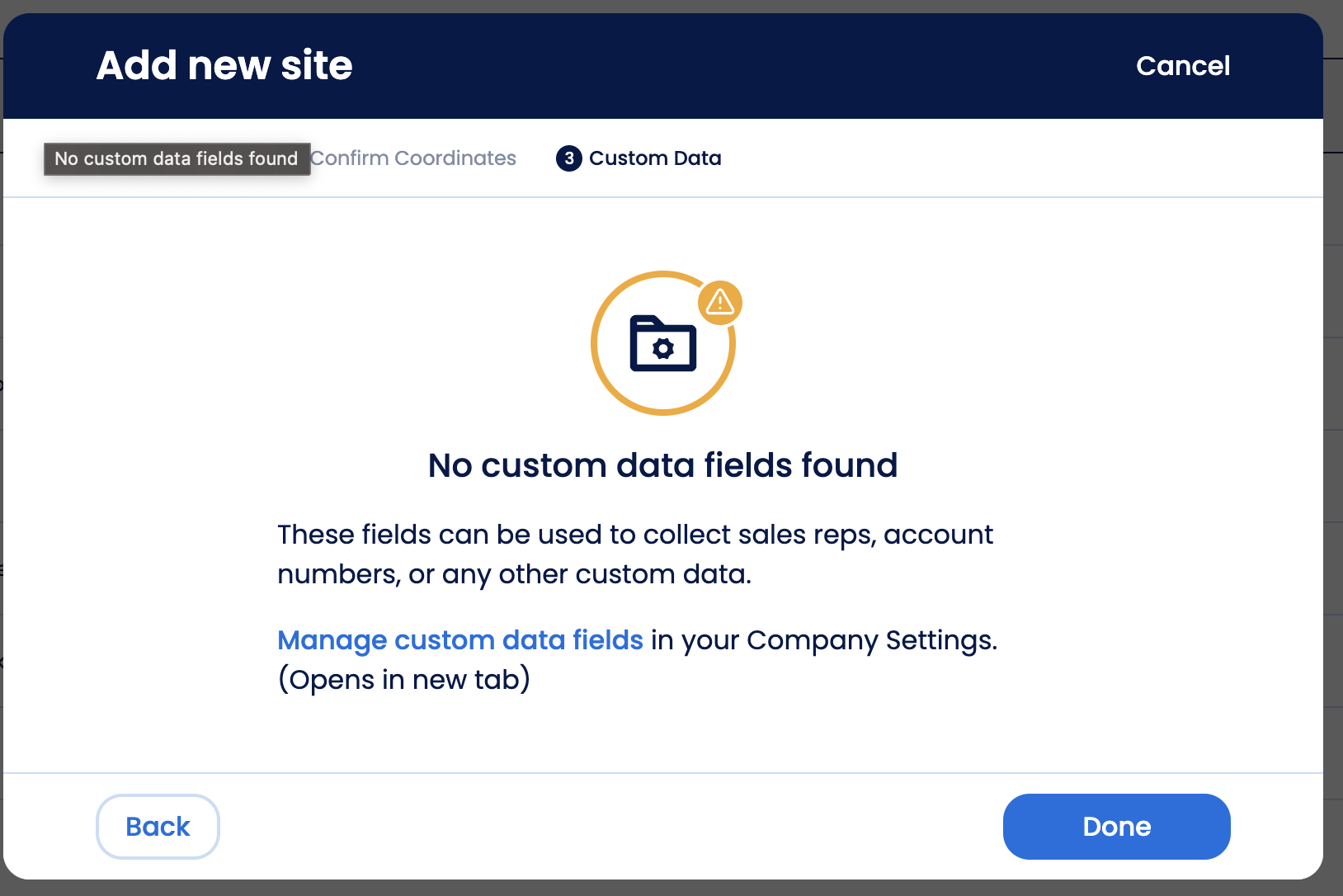This screenshot has width=1343, height=896.
Task: Go to the Confirm Coordinates step
Action: click(x=413, y=158)
